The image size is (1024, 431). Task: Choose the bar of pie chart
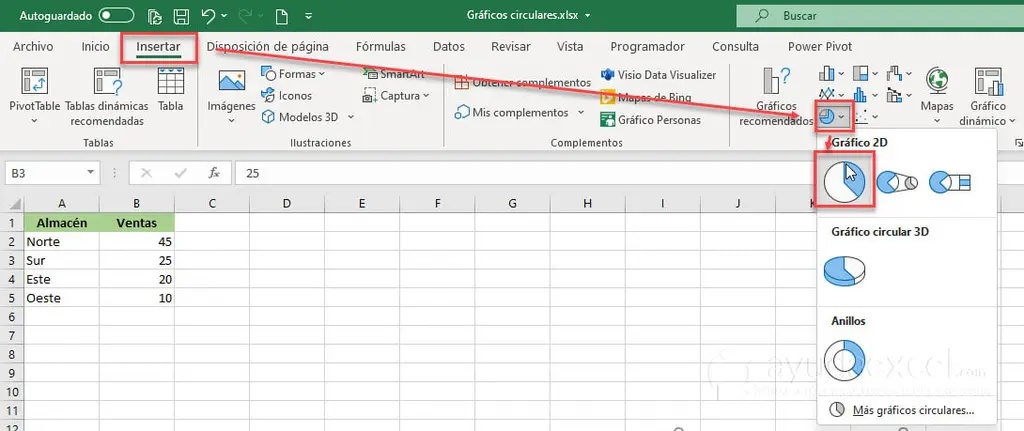(x=950, y=182)
